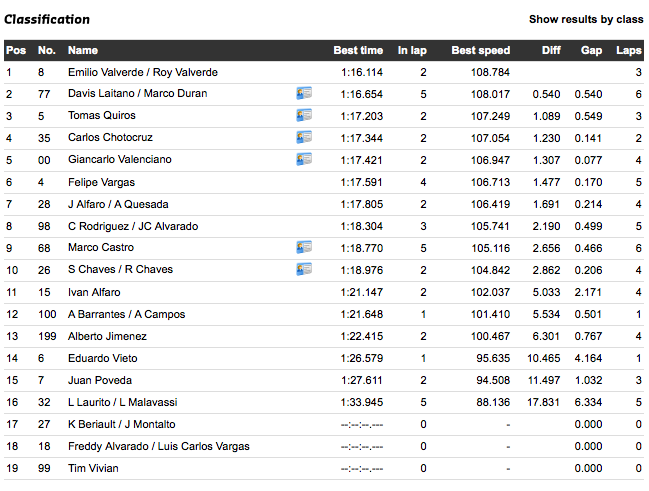The width and height of the screenshot is (649, 491).
Task: Click the Pos column header
Action: 16,50
